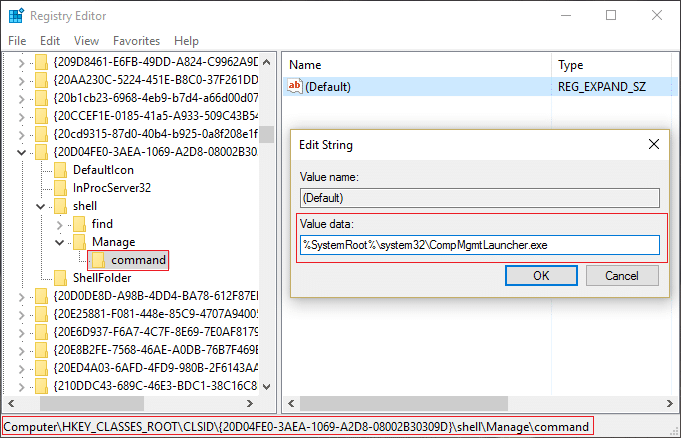Click the tree pane vertical scrollbar thumb
This screenshot has width=681, height=438.
click(x=267, y=134)
